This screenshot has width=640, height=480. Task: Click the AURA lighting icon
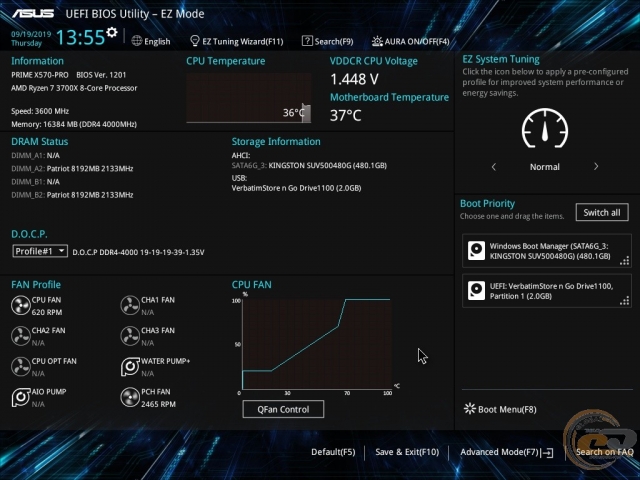(377, 41)
